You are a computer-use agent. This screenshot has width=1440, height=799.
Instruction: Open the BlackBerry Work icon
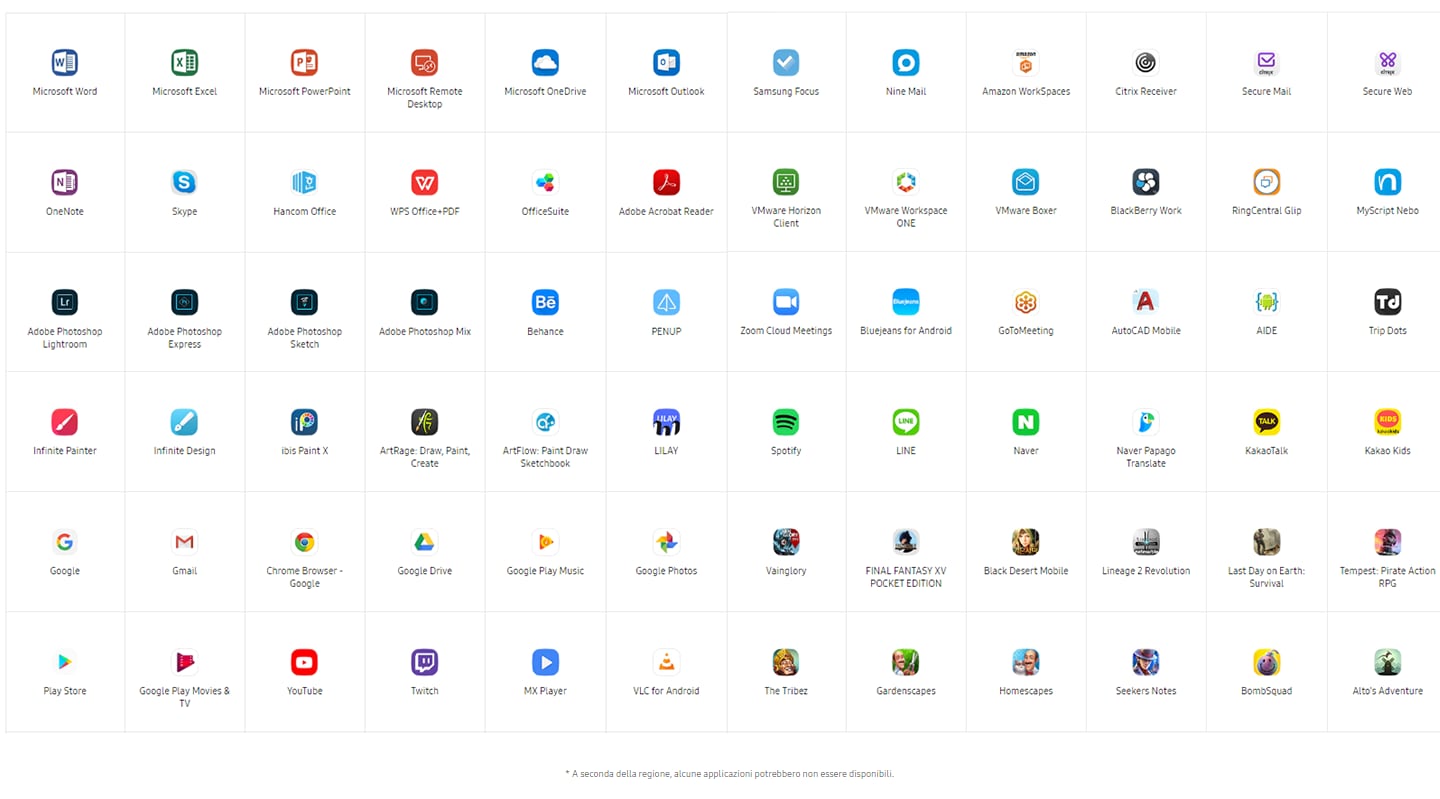pyautogui.click(x=1146, y=182)
